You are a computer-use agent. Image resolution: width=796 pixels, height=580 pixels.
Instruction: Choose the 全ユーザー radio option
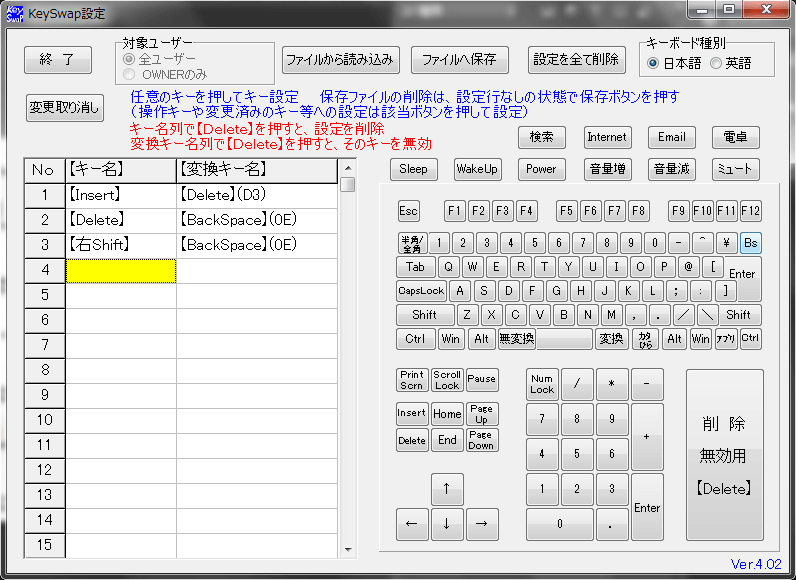pyautogui.click(x=129, y=59)
